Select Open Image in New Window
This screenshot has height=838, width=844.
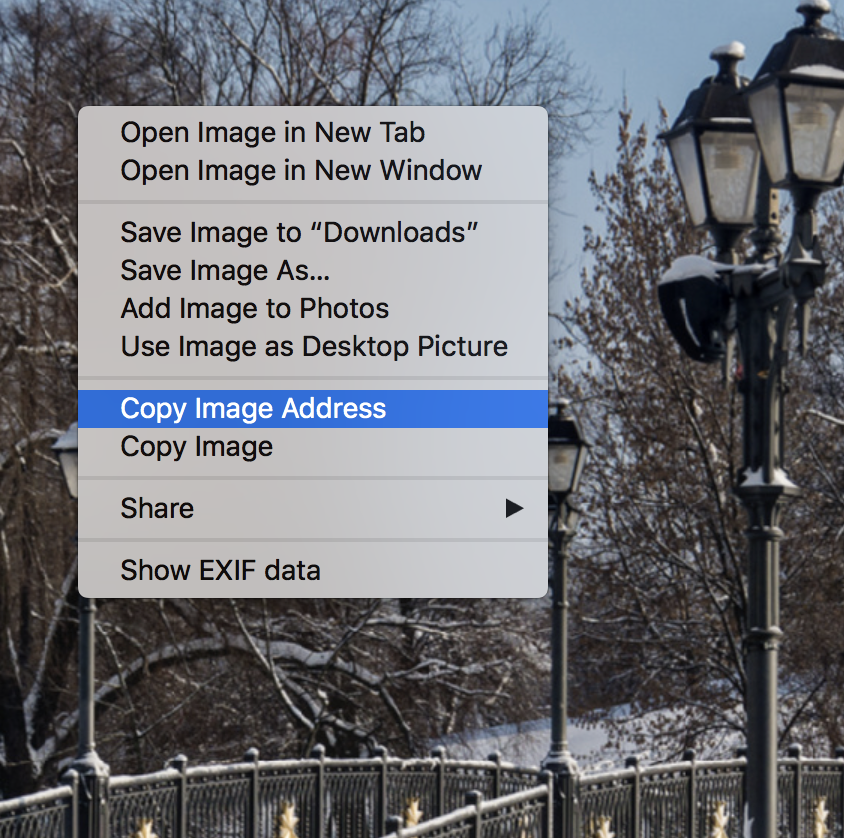tap(313, 171)
